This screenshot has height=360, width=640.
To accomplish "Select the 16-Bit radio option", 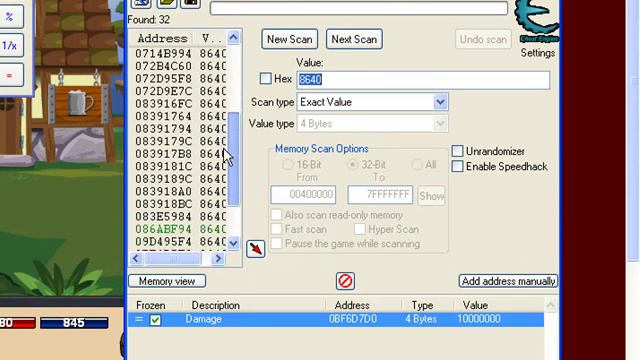I will (288, 164).
